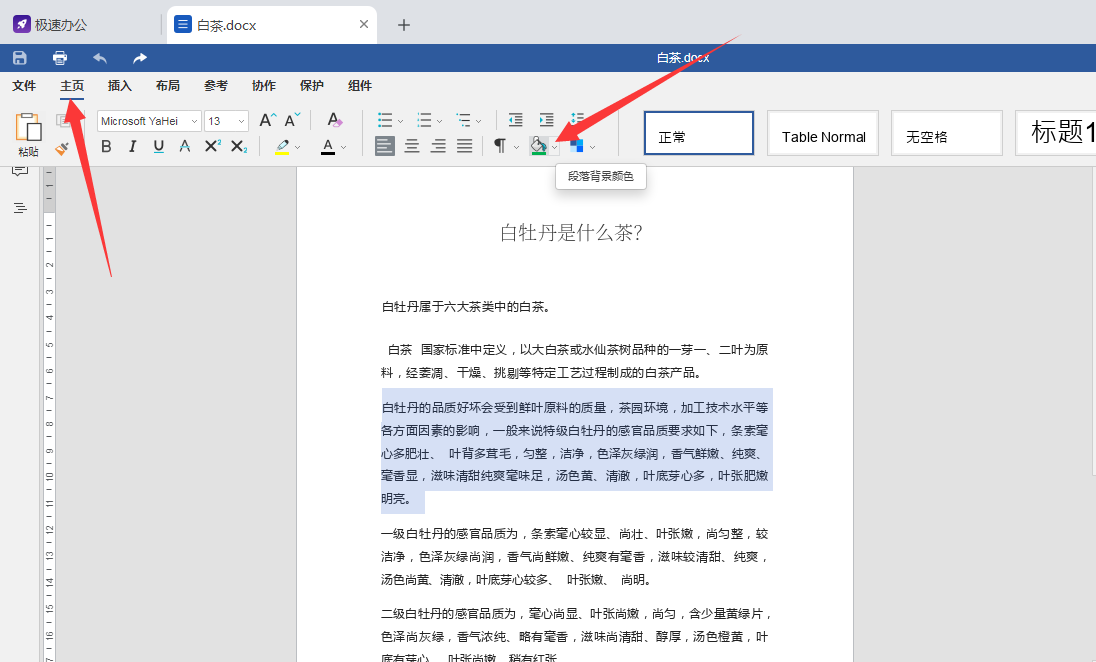Switch to the 插入 ribbon tab
This screenshot has width=1096, height=662.
pos(119,86)
